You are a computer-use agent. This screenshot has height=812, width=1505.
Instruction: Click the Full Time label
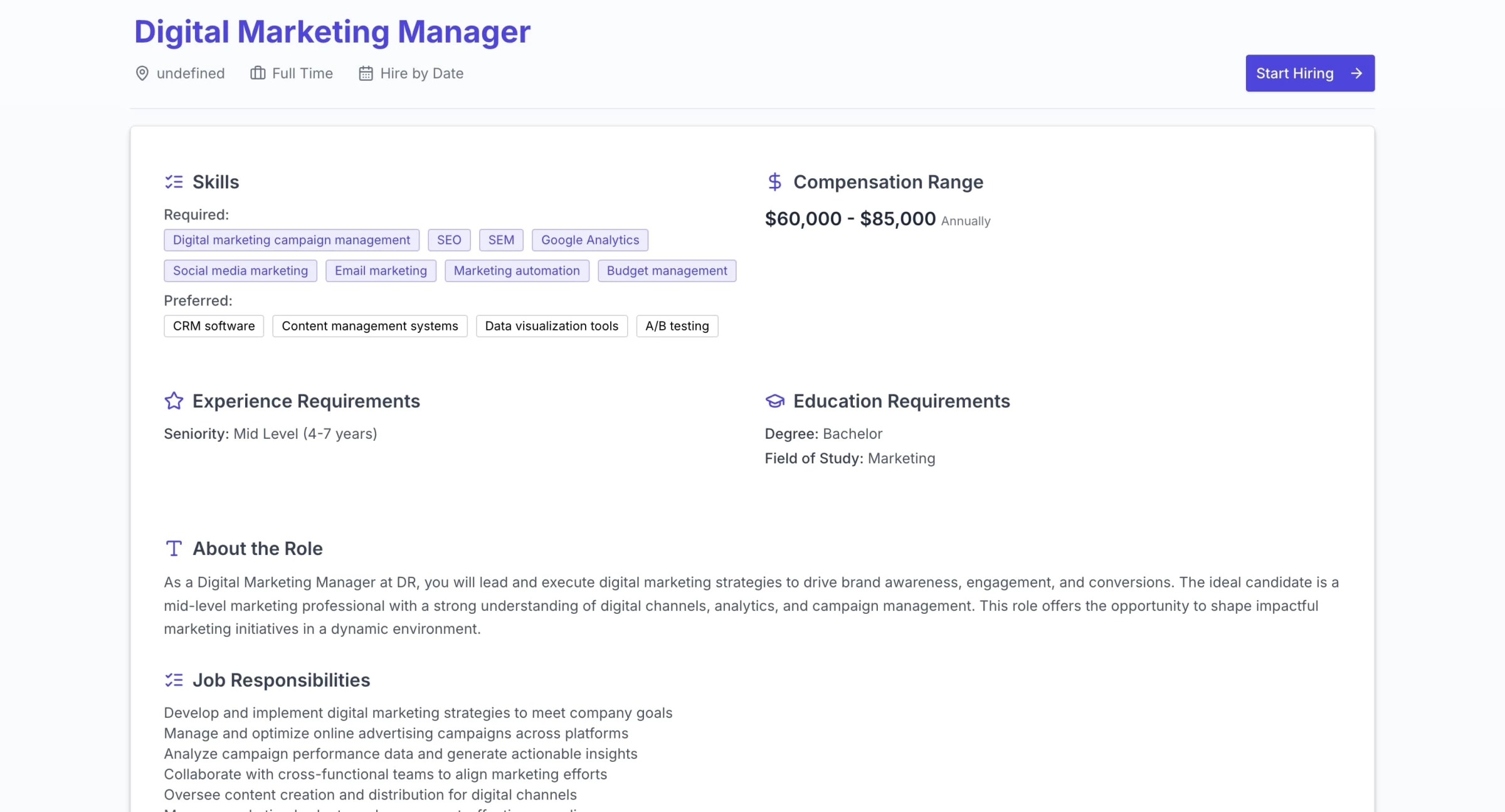tap(302, 73)
